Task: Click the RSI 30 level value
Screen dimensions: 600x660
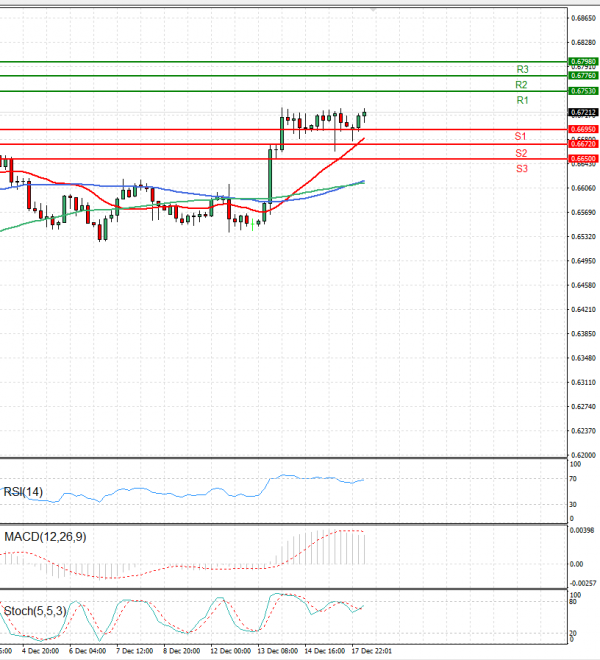Action: click(x=573, y=504)
